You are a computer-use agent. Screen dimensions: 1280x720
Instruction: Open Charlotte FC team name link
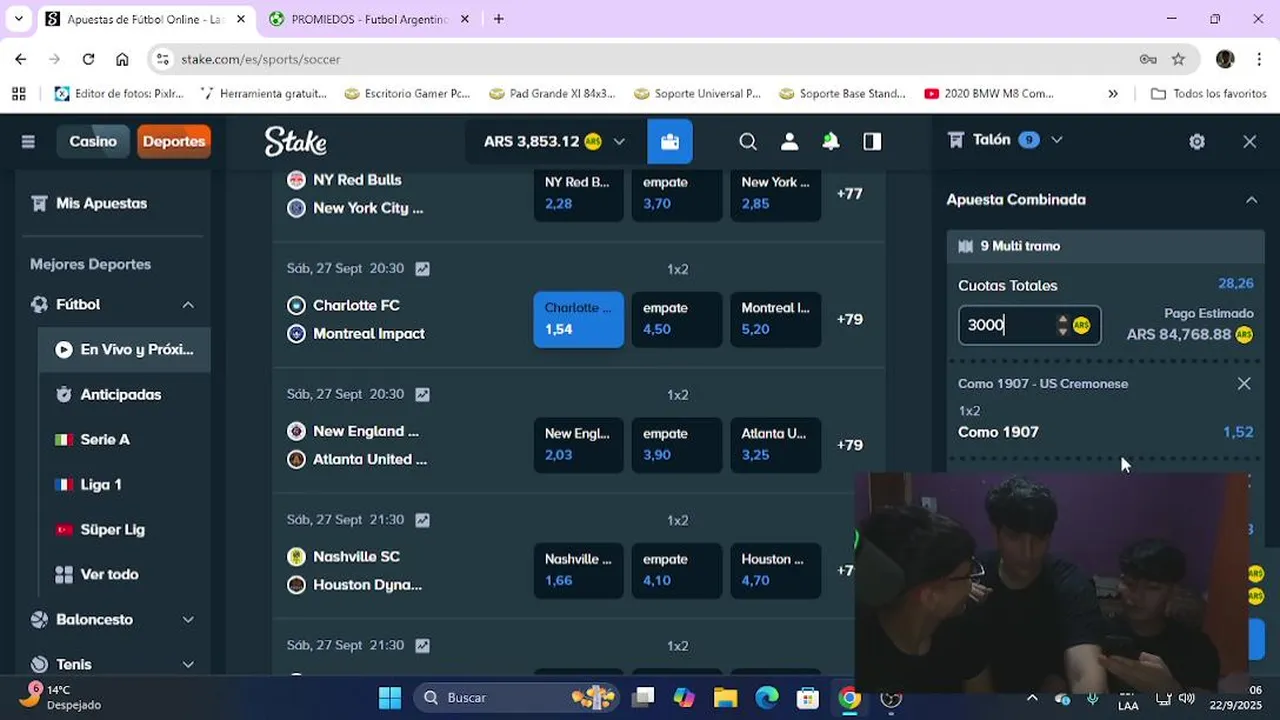(356, 306)
